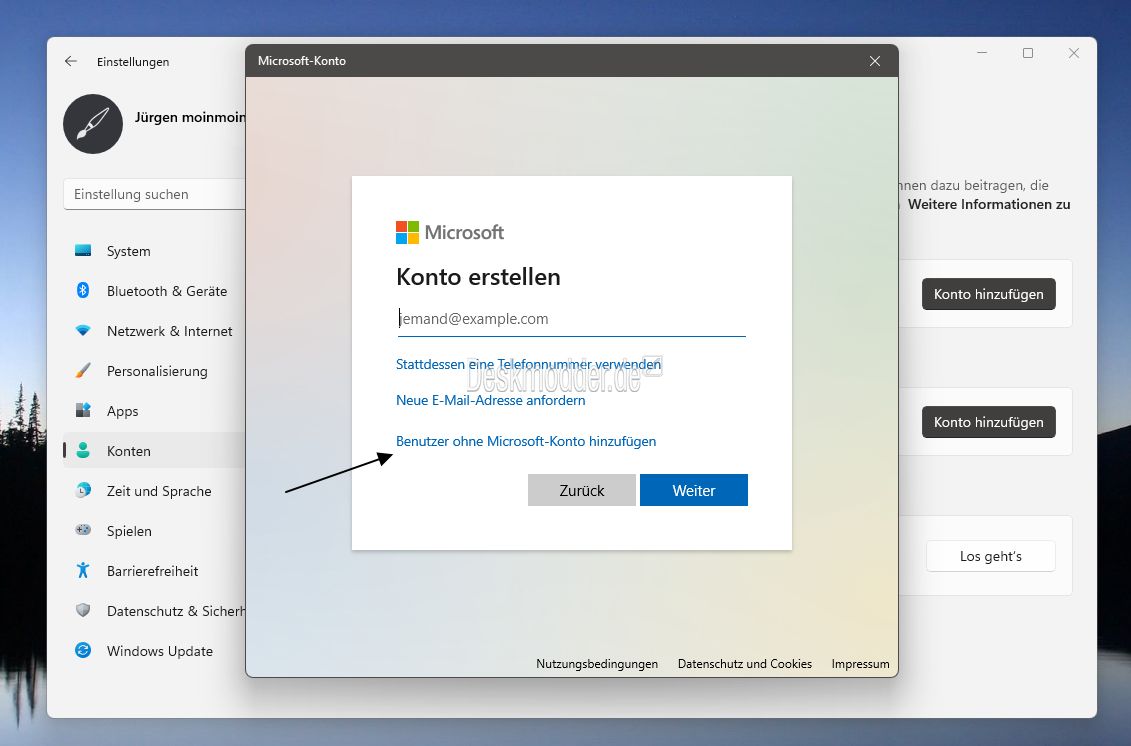The image size is (1131, 746).
Task: Click the email address input field
Action: click(x=571, y=319)
